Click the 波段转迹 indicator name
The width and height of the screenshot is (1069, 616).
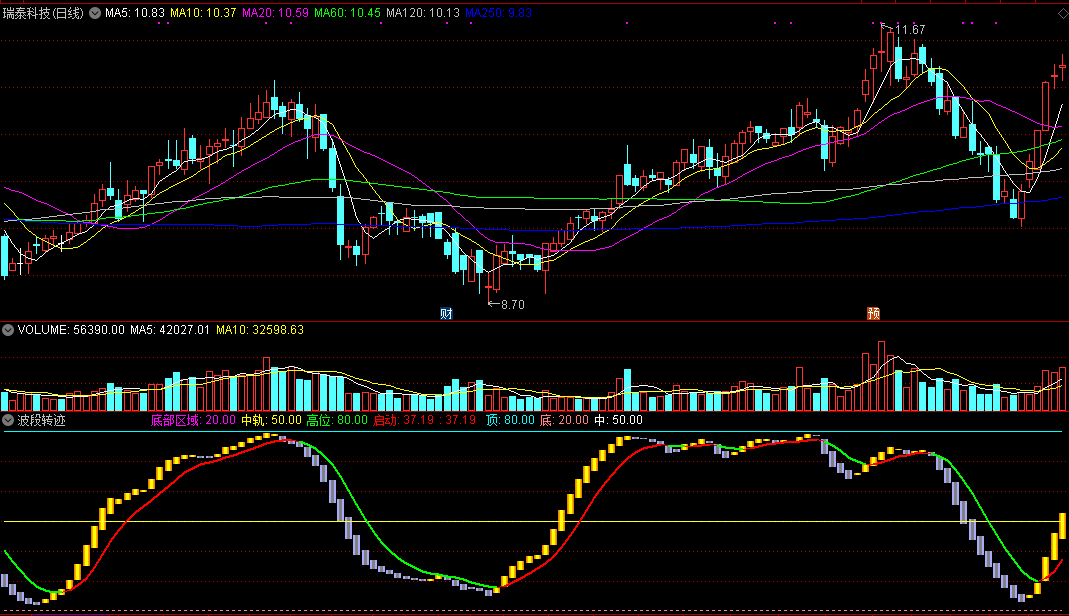(42, 420)
